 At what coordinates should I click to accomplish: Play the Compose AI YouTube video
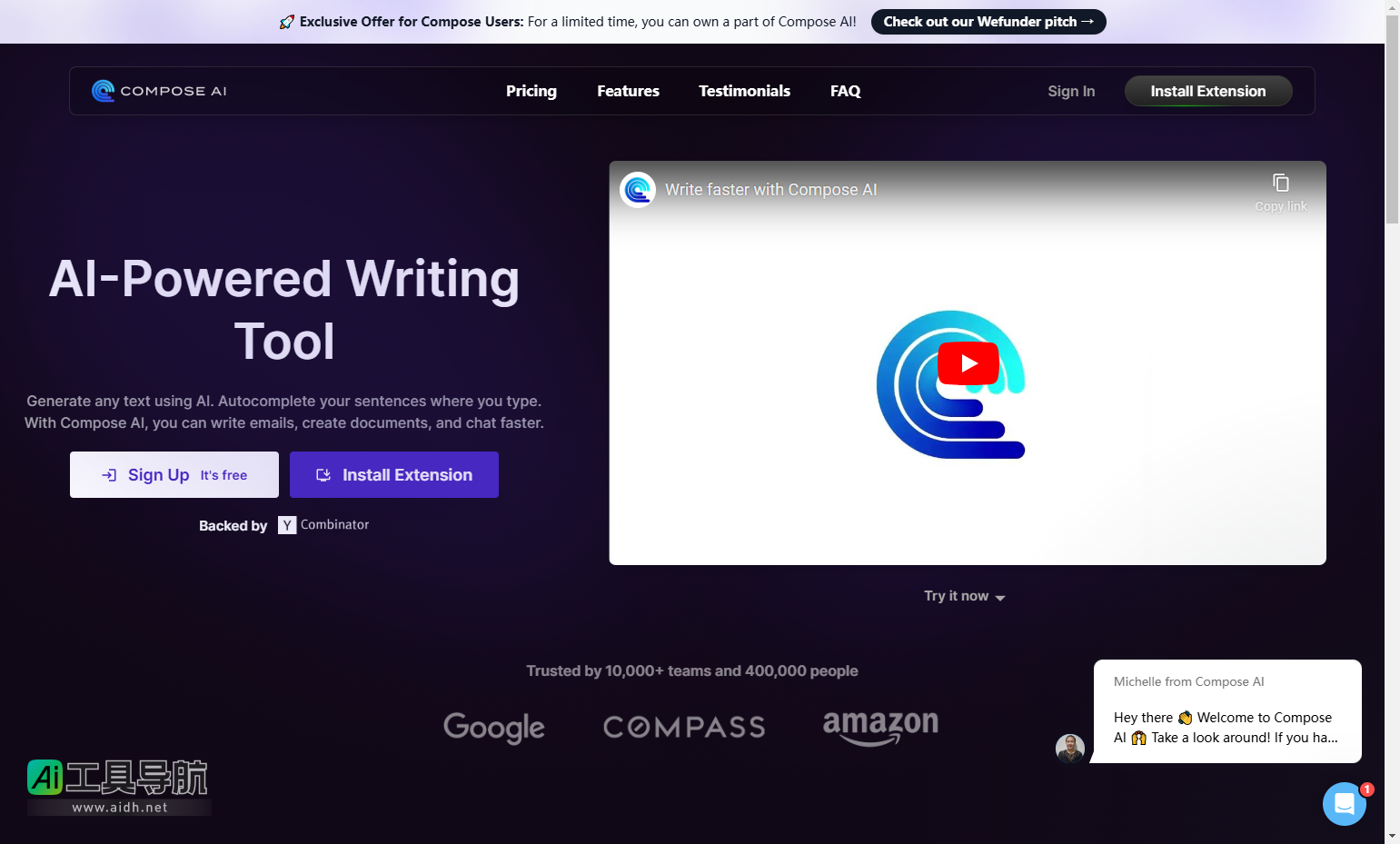click(968, 363)
